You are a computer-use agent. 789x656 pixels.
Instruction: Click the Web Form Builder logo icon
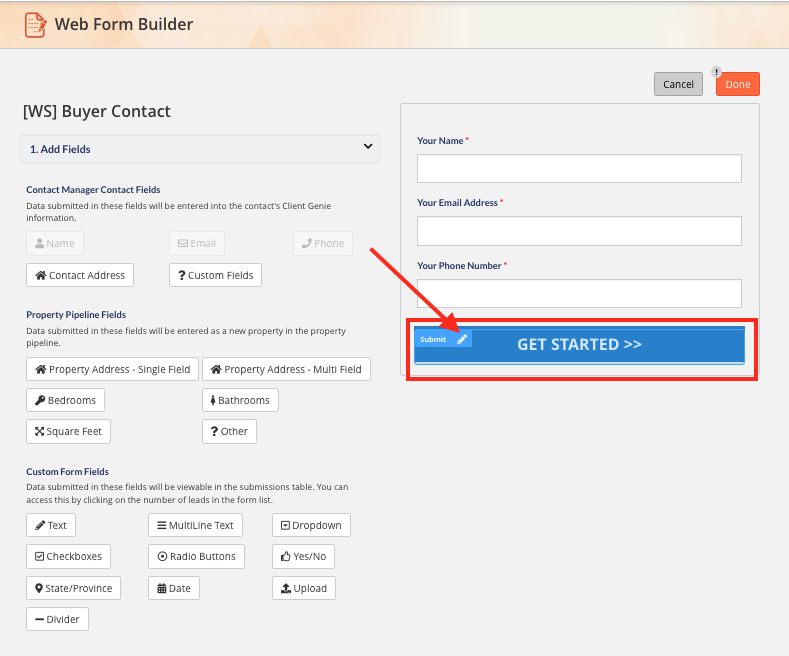(x=35, y=25)
